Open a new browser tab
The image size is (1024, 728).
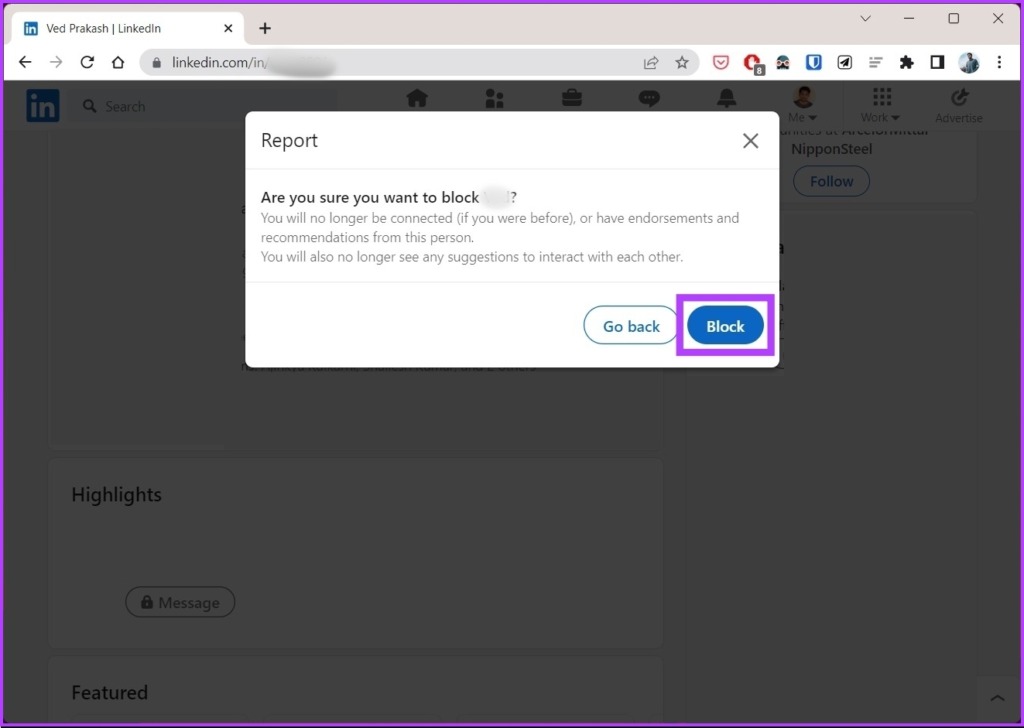[264, 28]
